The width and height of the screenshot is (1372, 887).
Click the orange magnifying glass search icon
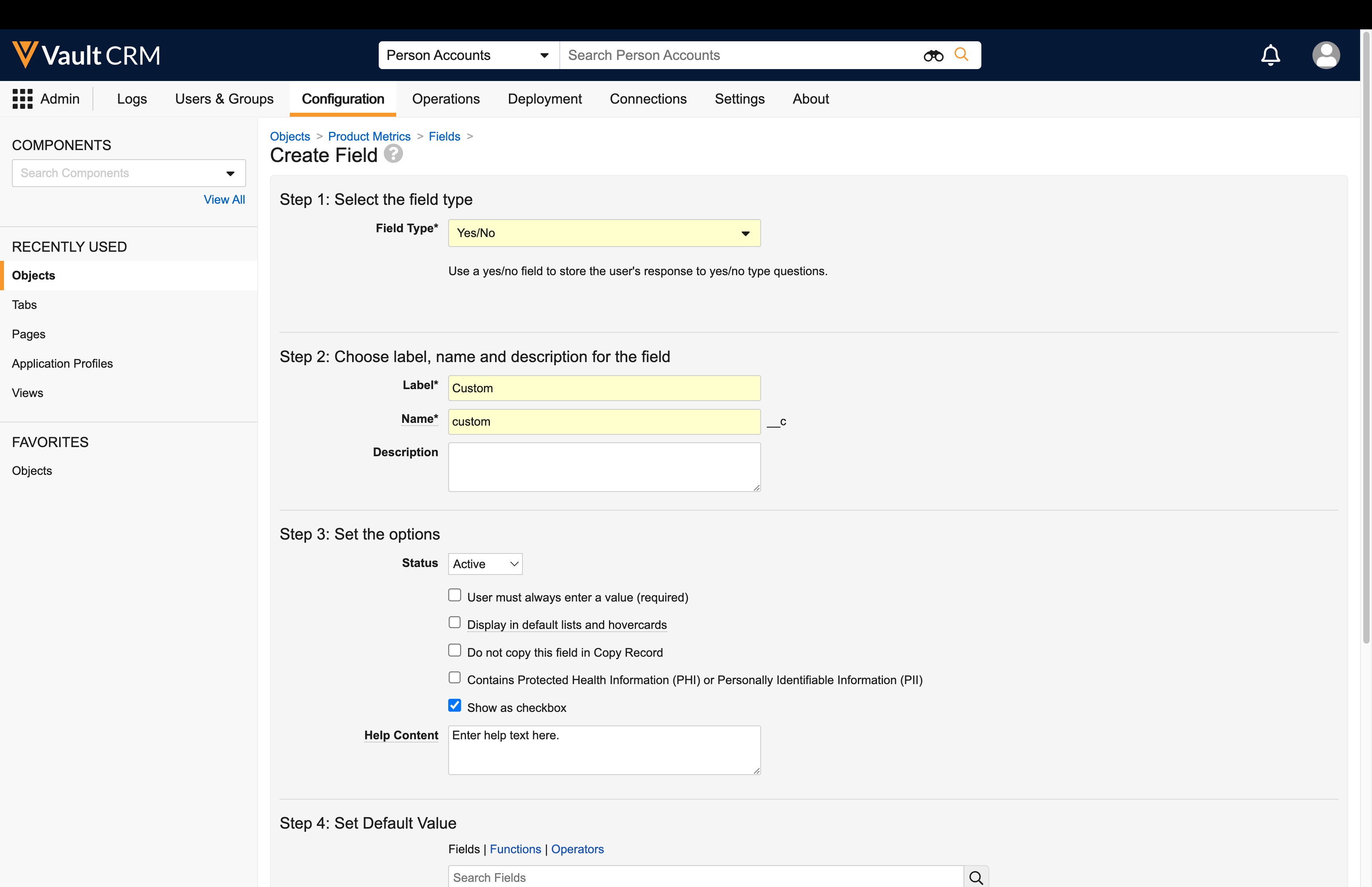coord(961,55)
